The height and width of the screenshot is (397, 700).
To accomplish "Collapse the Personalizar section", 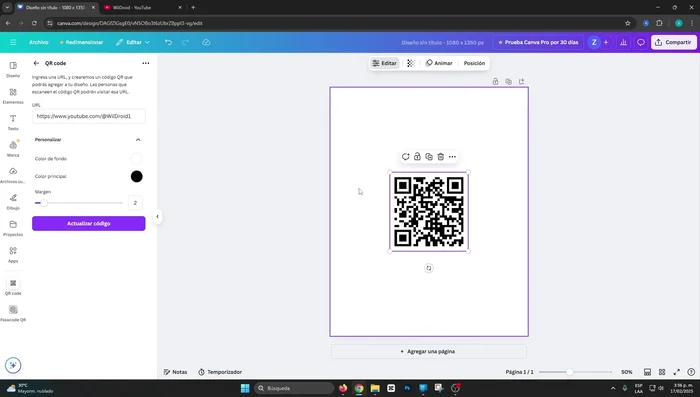I will pyautogui.click(x=138, y=140).
